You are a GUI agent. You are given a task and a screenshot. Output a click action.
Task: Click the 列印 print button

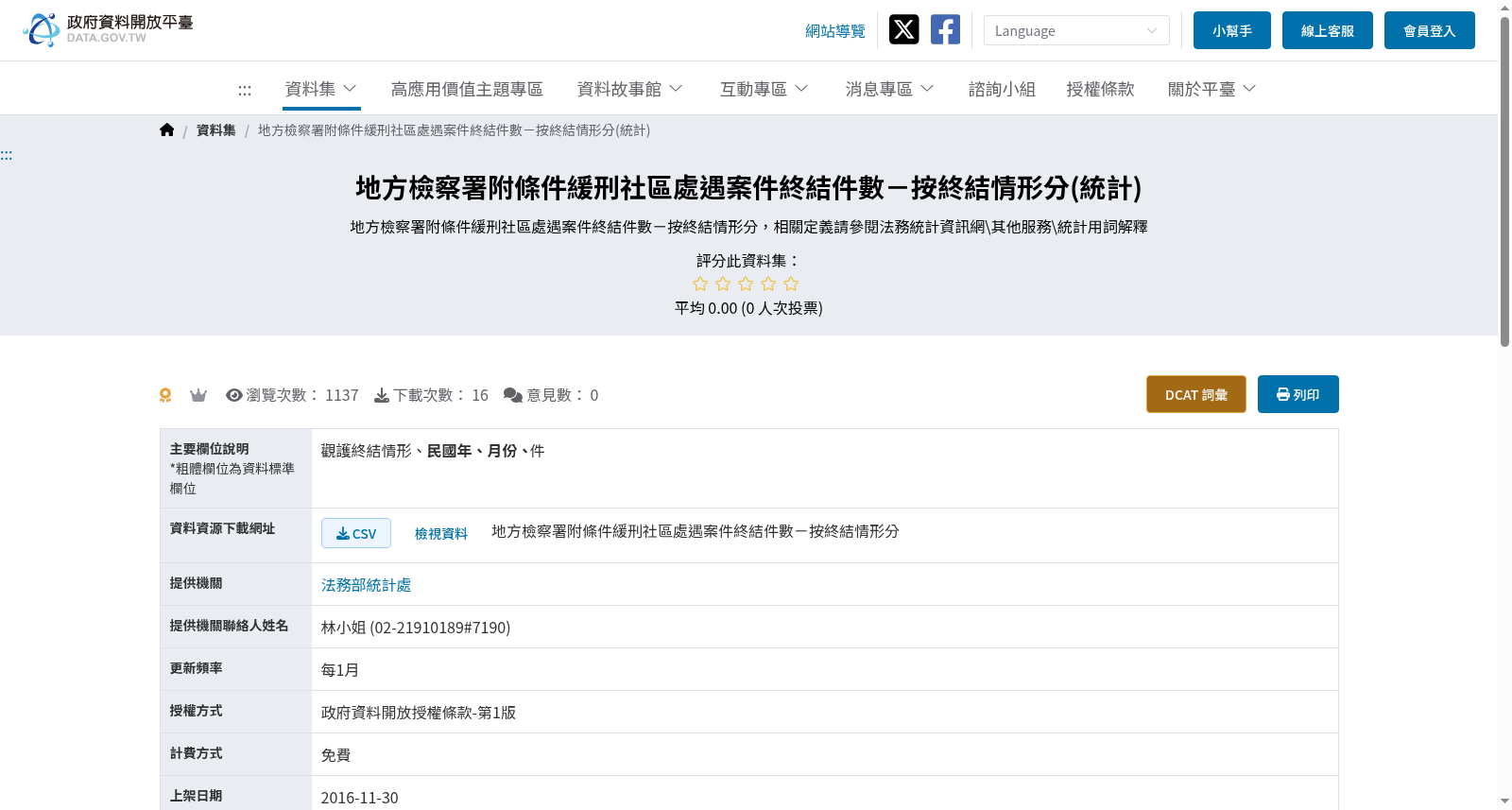(1298, 394)
